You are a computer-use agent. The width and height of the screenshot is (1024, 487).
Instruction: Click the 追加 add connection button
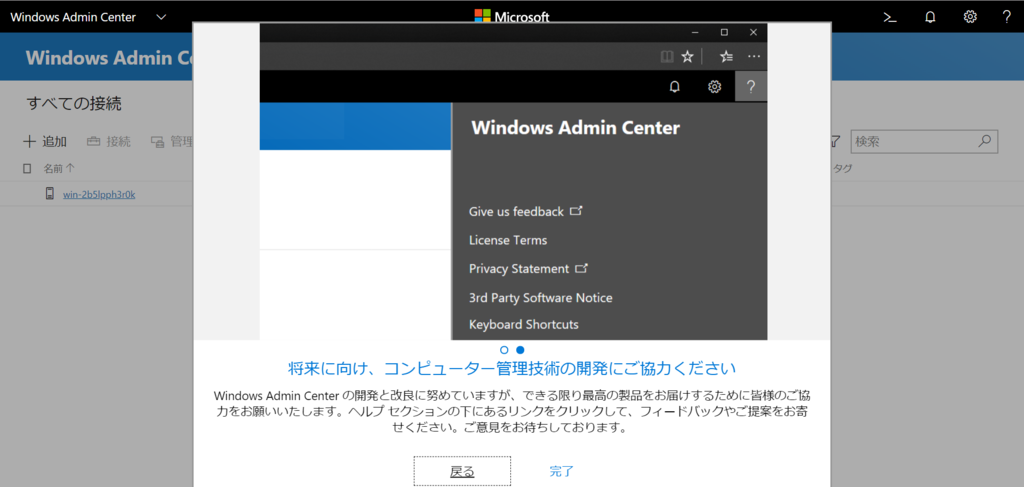click(x=45, y=141)
